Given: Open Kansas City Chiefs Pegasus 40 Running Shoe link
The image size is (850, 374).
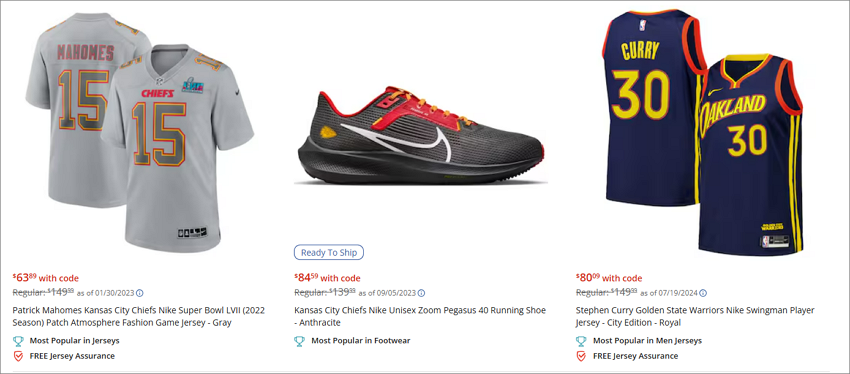Looking at the screenshot, I should click(420, 317).
